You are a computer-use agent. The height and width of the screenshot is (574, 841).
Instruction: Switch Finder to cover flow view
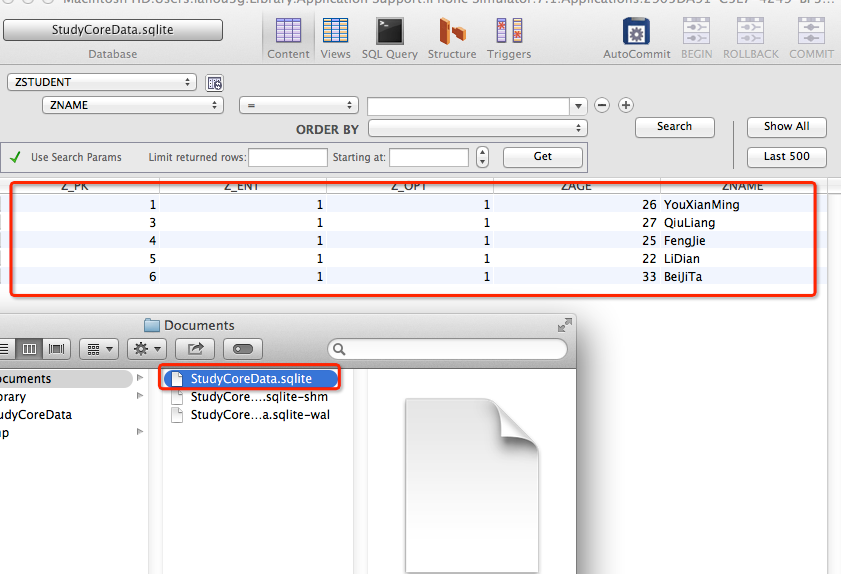(56, 349)
